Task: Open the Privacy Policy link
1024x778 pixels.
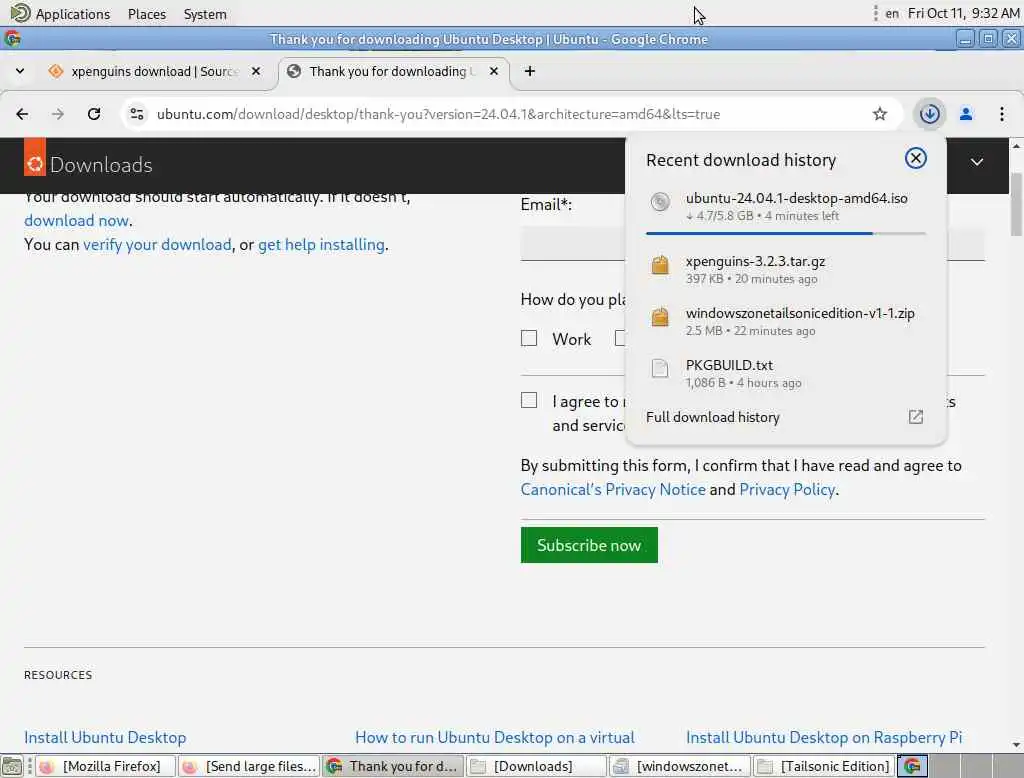Action: [x=787, y=489]
